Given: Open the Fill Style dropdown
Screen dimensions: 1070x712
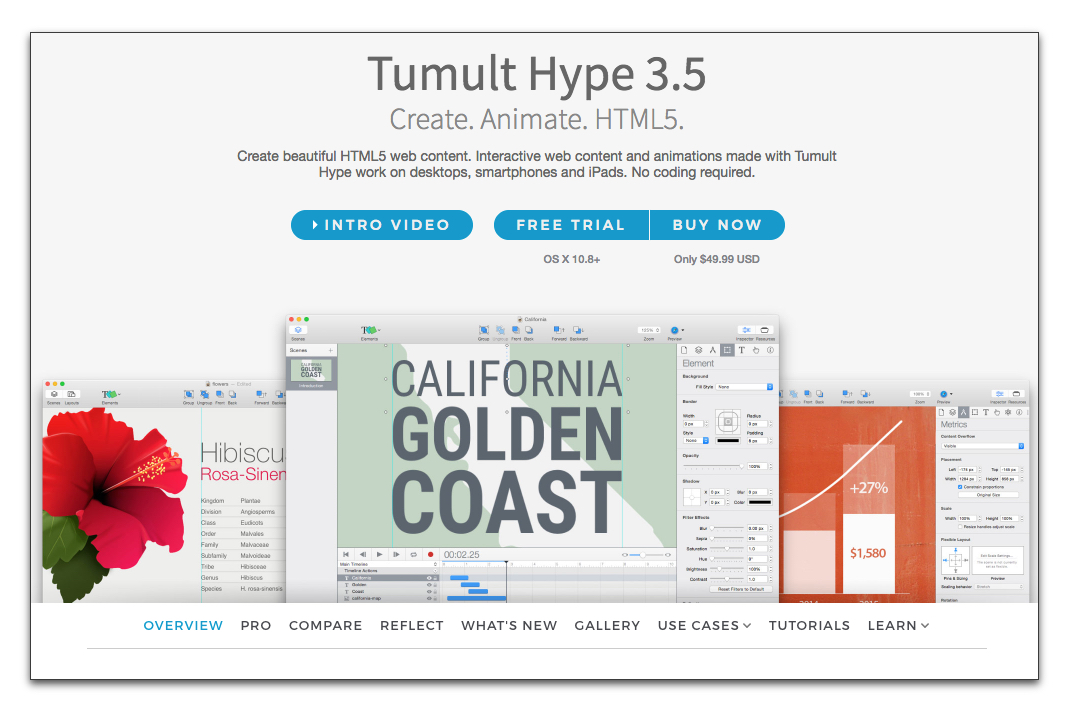Looking at the screenshot, I should coord(744,387).
